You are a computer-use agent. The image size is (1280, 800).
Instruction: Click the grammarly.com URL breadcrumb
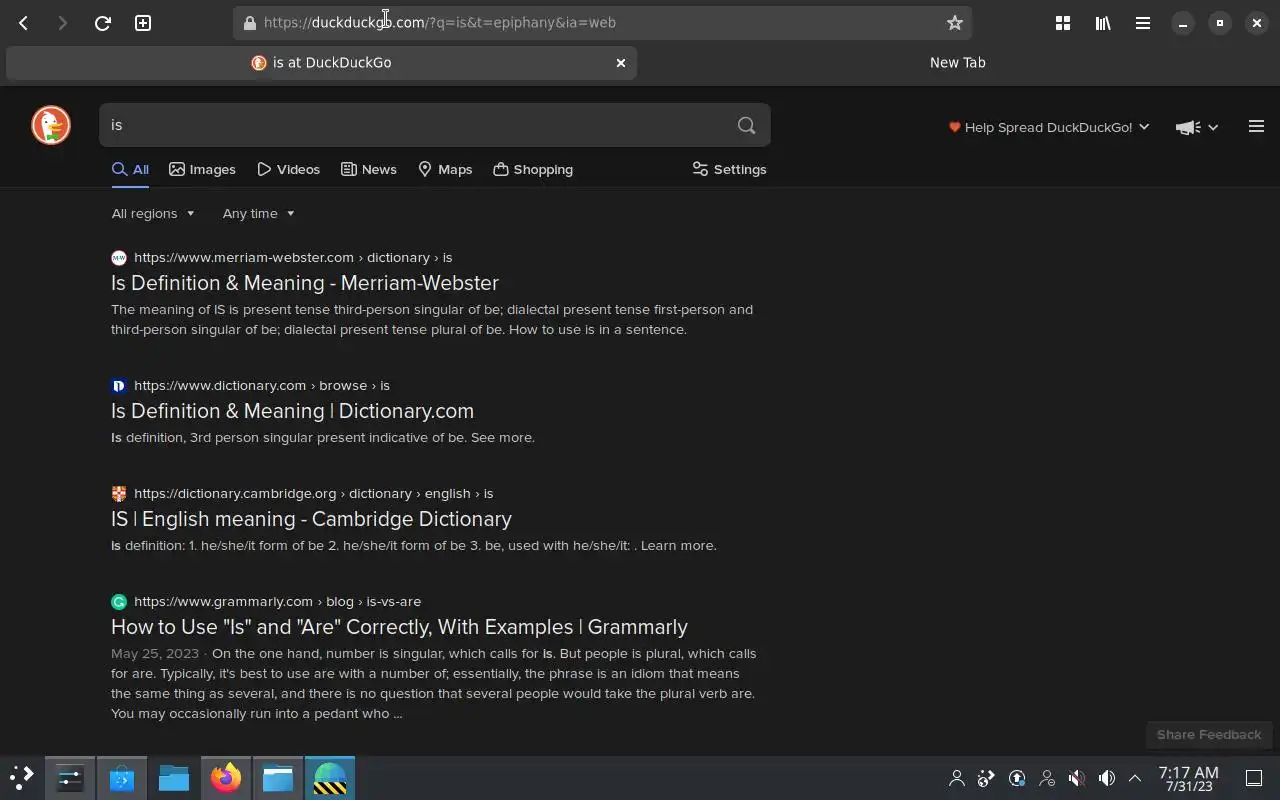pyautogui.click(x=277, y=601)
